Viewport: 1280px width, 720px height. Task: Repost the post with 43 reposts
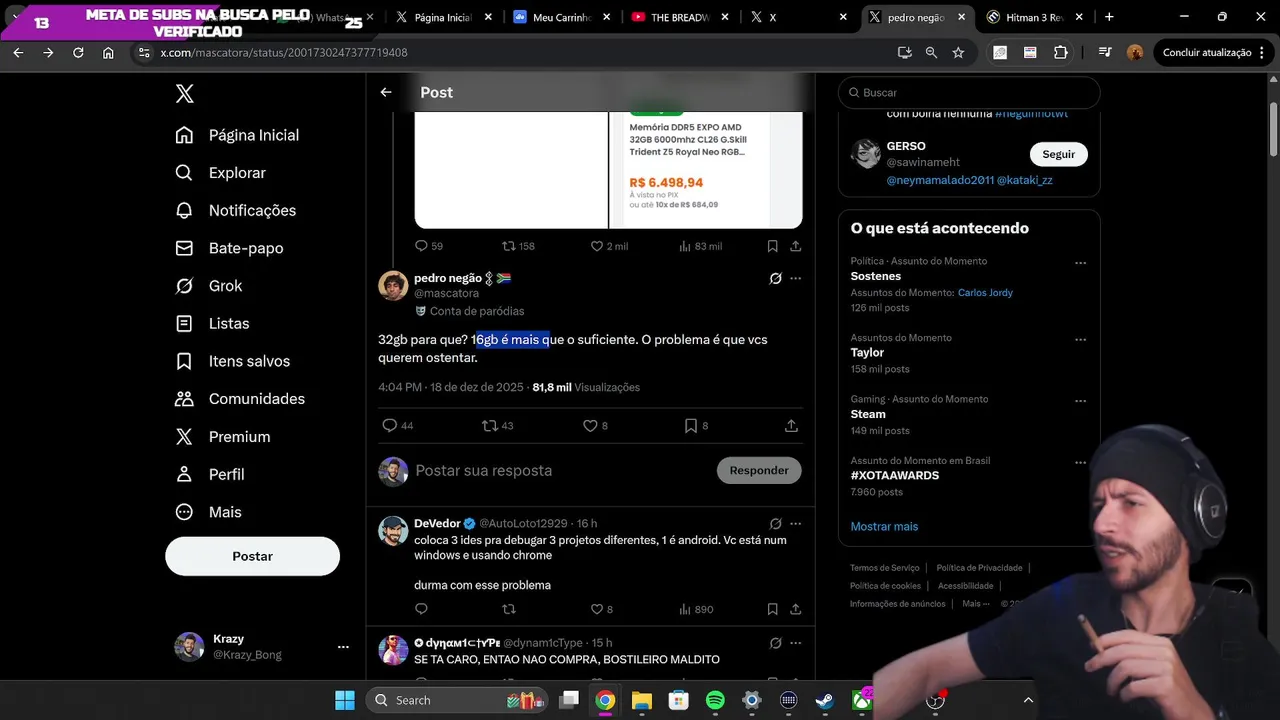point(490,425)
